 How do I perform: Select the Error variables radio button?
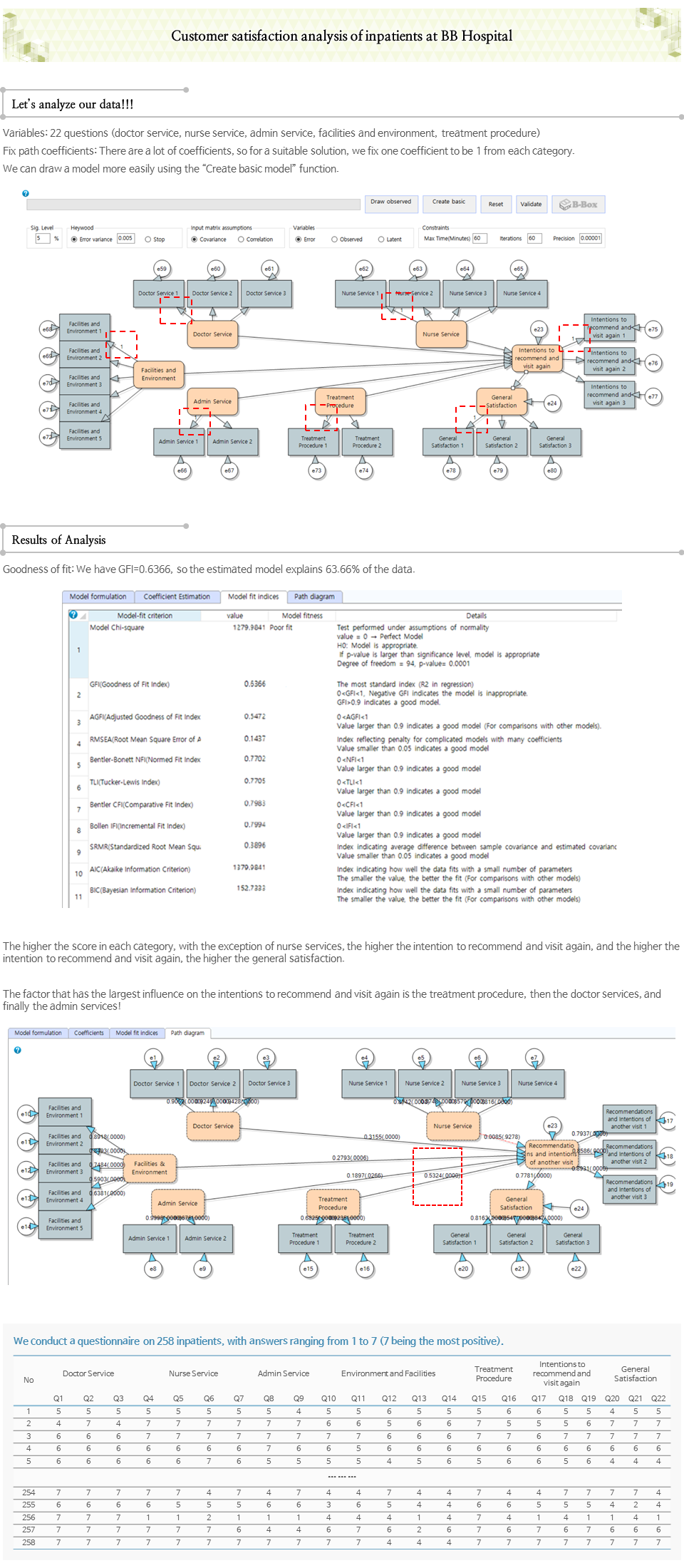coord(299,239)
